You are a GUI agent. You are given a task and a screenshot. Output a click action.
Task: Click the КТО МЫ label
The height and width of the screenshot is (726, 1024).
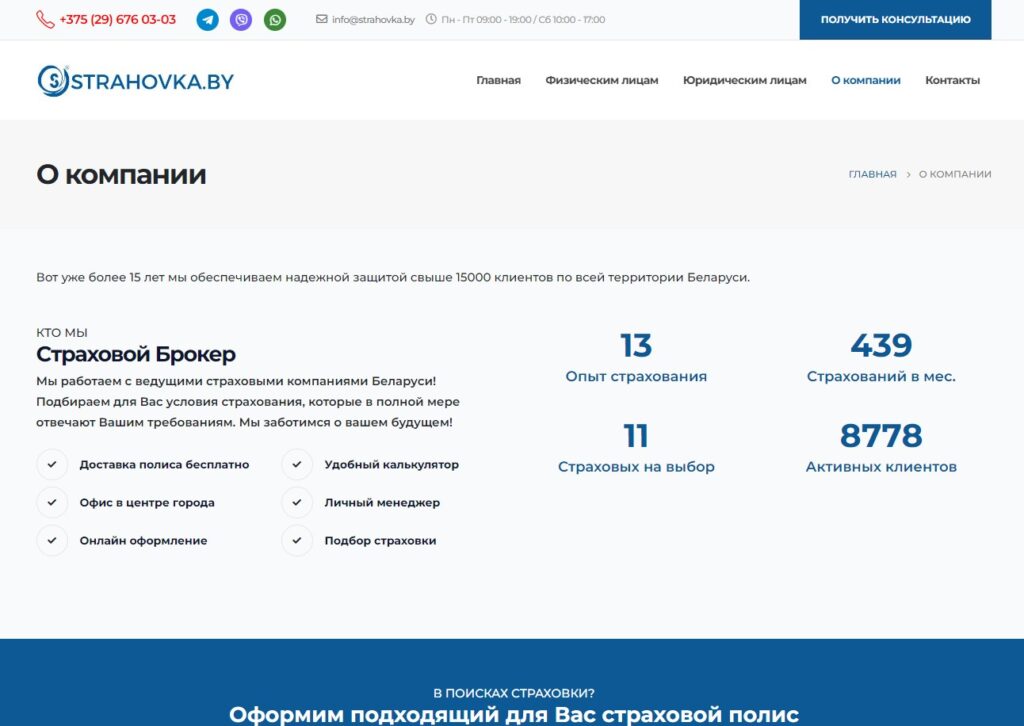(x=62, y=332)
